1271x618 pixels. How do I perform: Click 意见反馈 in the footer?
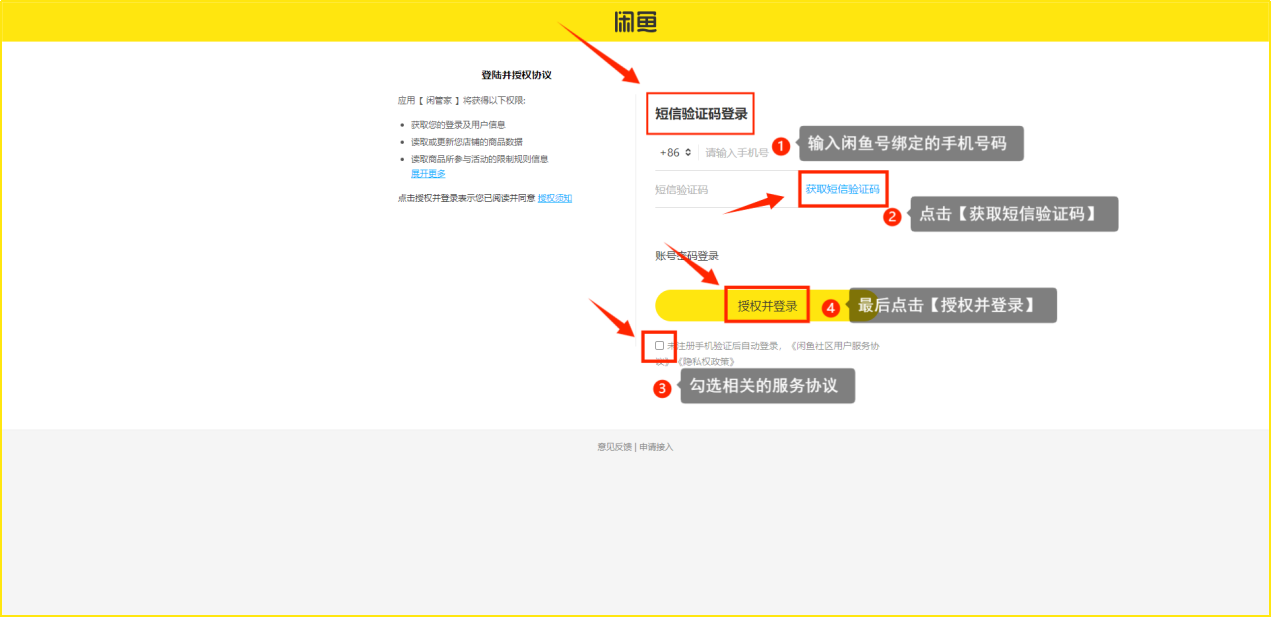pyautogui.click(x=614, y=447)
